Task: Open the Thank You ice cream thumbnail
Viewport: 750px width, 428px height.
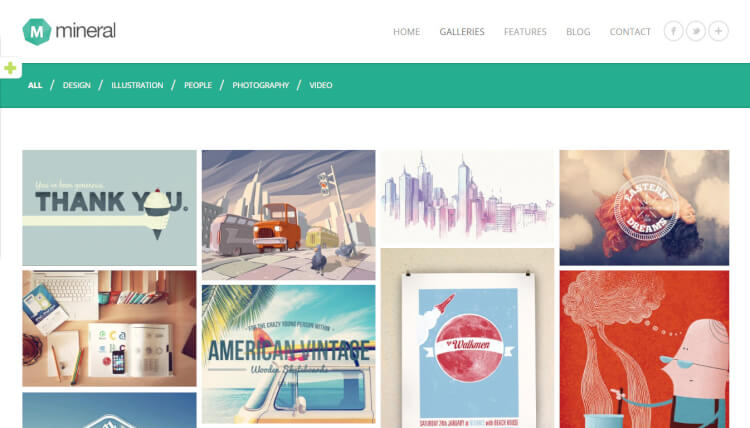Action: [110, 208]
